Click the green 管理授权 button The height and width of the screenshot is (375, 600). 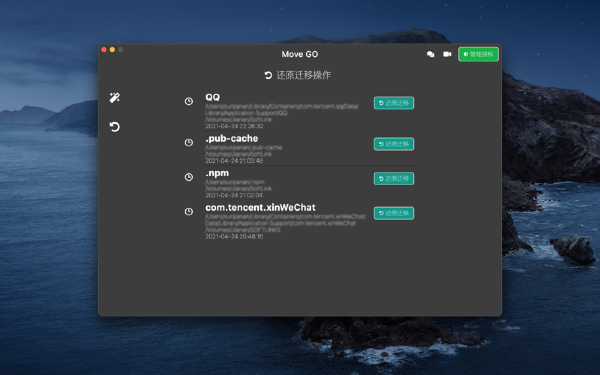tap(478, 54)
